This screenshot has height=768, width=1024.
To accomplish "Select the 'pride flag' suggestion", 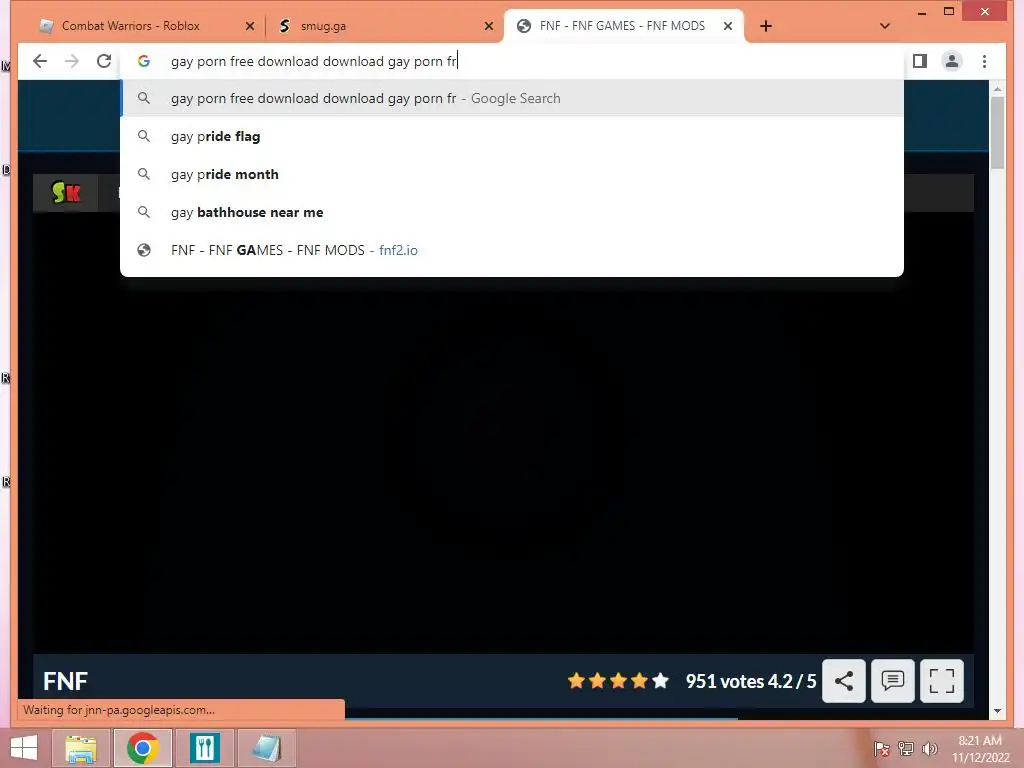I will click(512, 136).
